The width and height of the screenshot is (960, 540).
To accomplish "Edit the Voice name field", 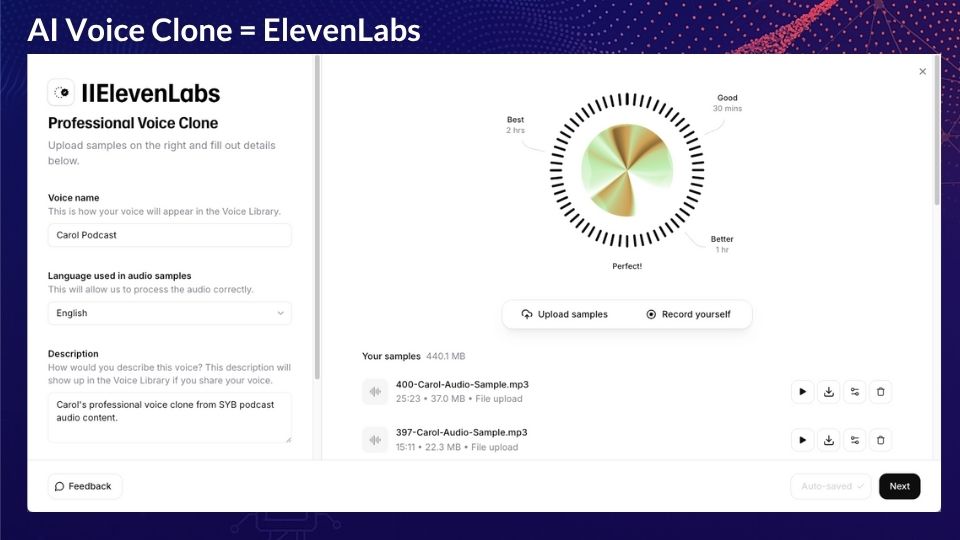I will click(x=170, y=235).
